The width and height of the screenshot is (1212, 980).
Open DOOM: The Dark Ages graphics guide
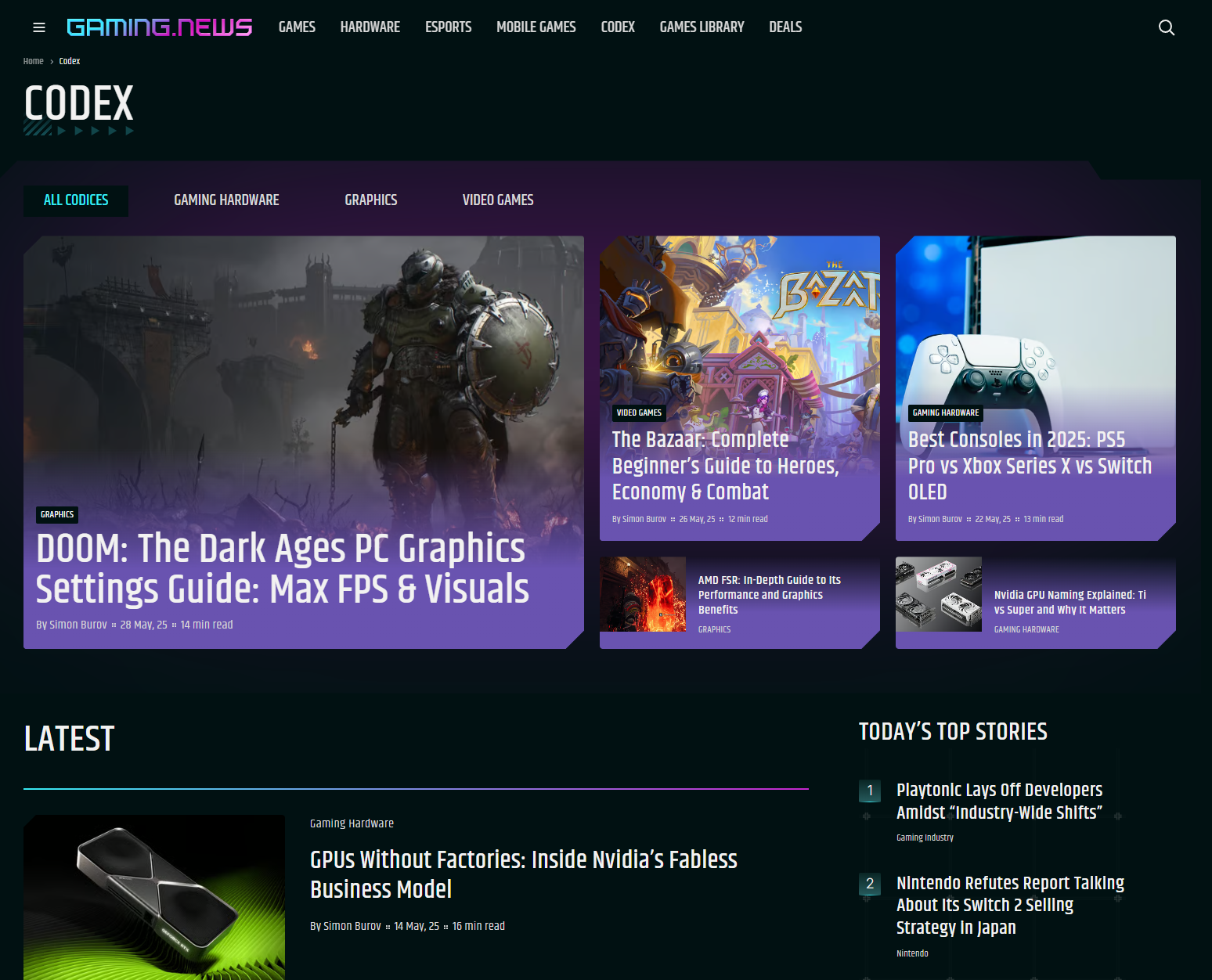tap(282, 569)
